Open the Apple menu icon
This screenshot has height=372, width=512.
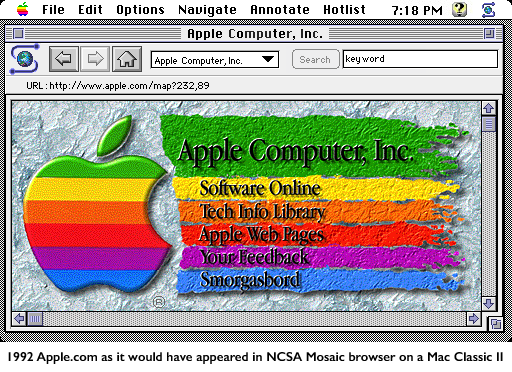coord(23,9)
